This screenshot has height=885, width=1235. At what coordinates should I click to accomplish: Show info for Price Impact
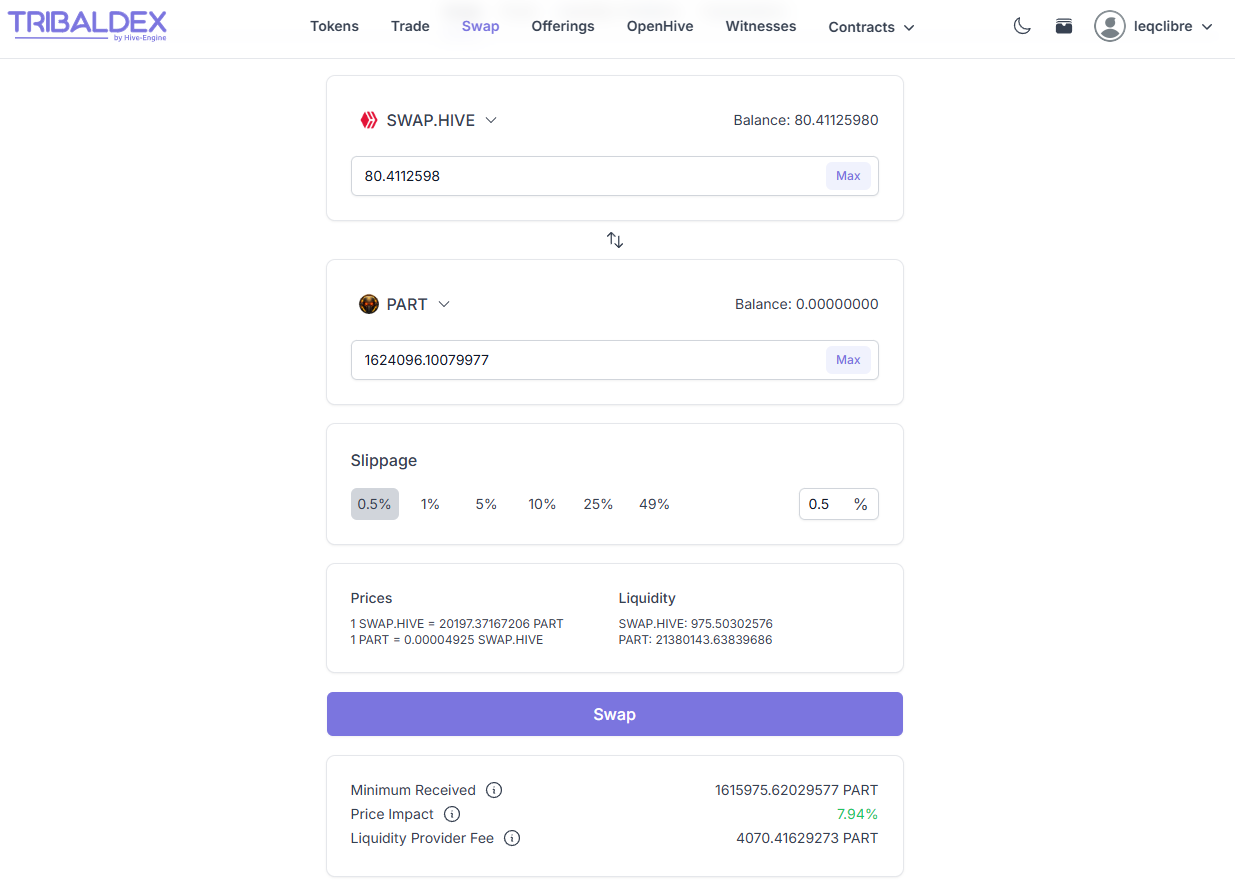[452, 814]
